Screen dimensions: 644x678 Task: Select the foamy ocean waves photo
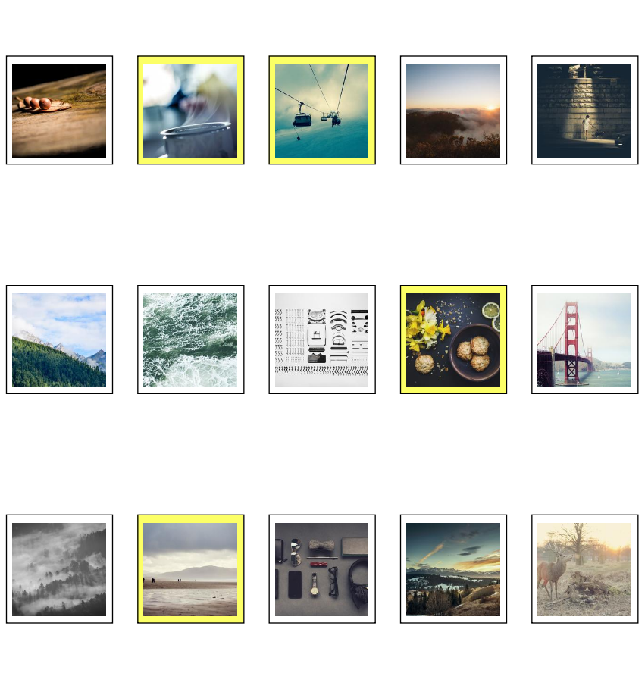191,340
